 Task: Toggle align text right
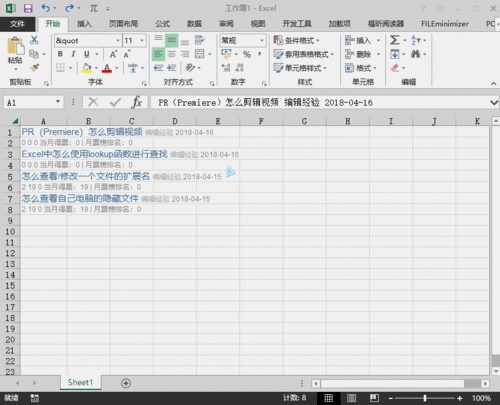[185, 54]
